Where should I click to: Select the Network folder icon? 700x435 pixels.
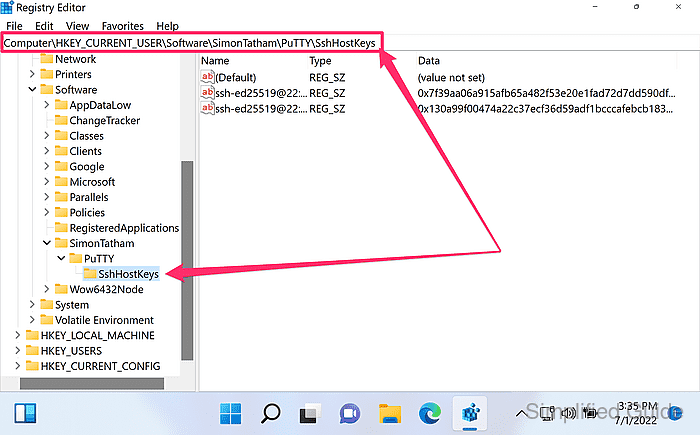pyautogui.click(x=46, y=59)
